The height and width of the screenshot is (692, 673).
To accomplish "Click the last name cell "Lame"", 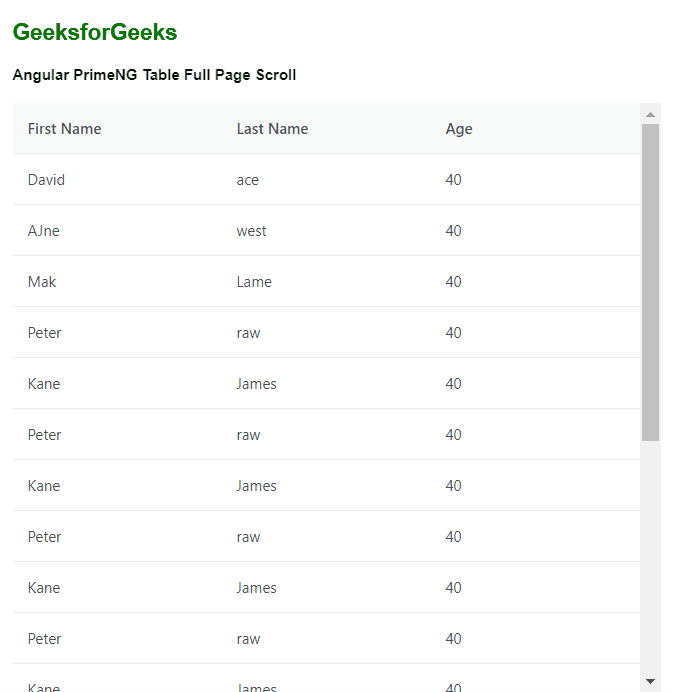I will (254, 282).
